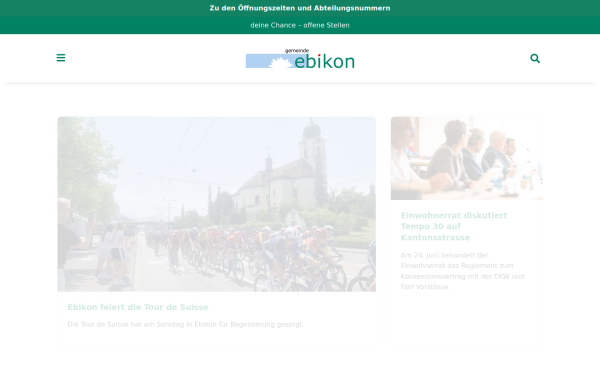Open the site search magnifier icon
Viewport: 600px width, 375px height.
tap(535, 58)
